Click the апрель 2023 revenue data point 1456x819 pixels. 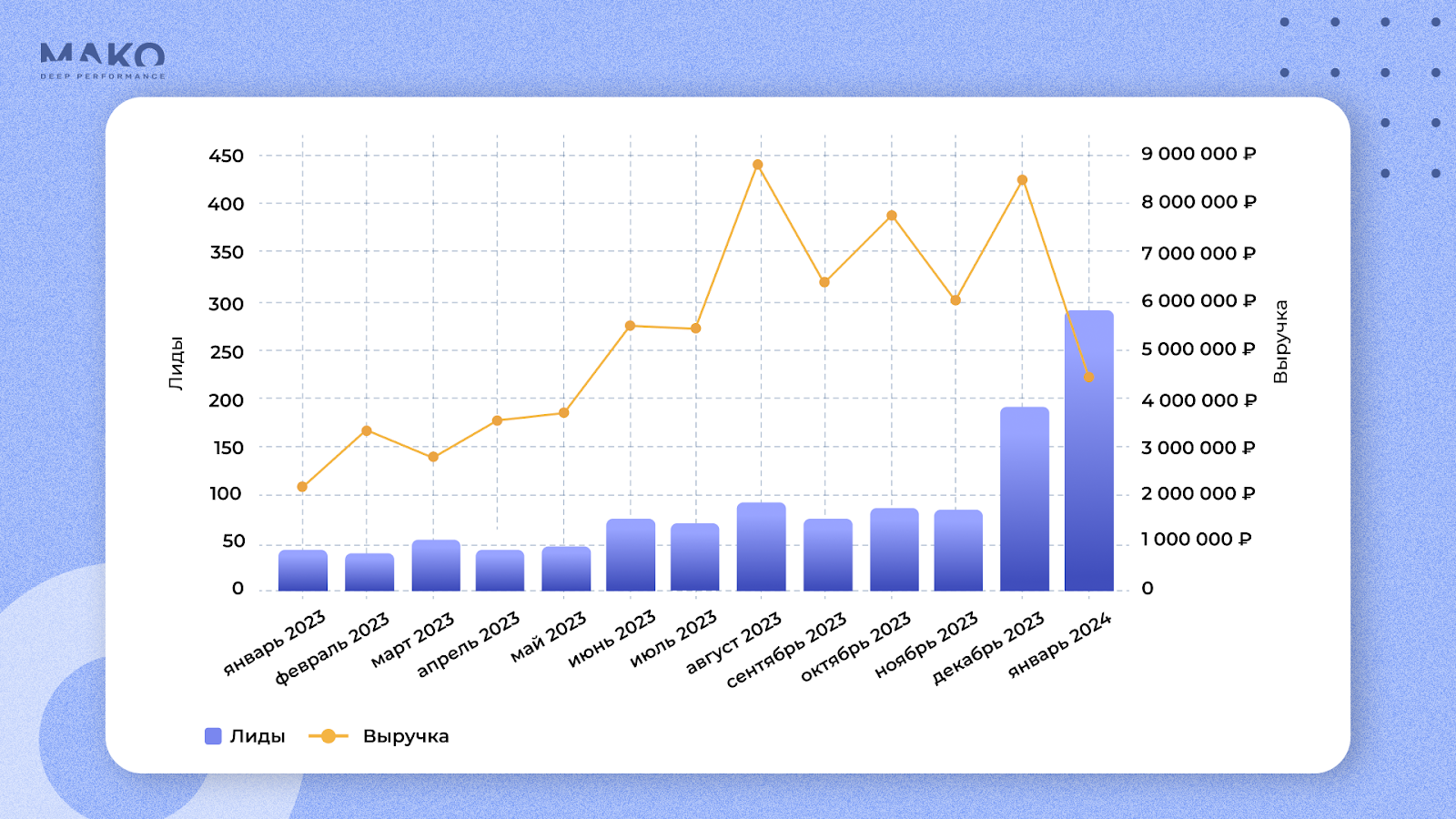click(x=497, y=420)
